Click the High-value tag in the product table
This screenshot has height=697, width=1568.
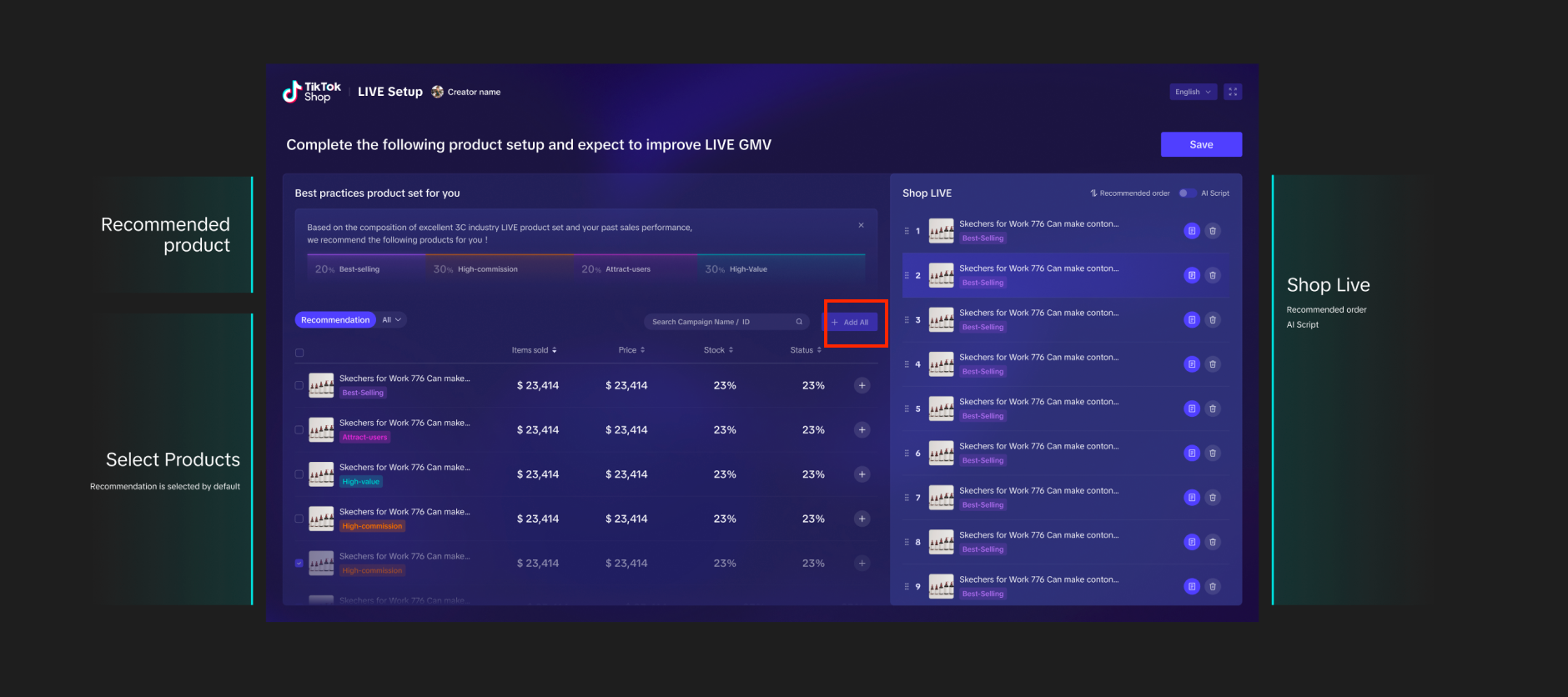click(x=360, y=482)
